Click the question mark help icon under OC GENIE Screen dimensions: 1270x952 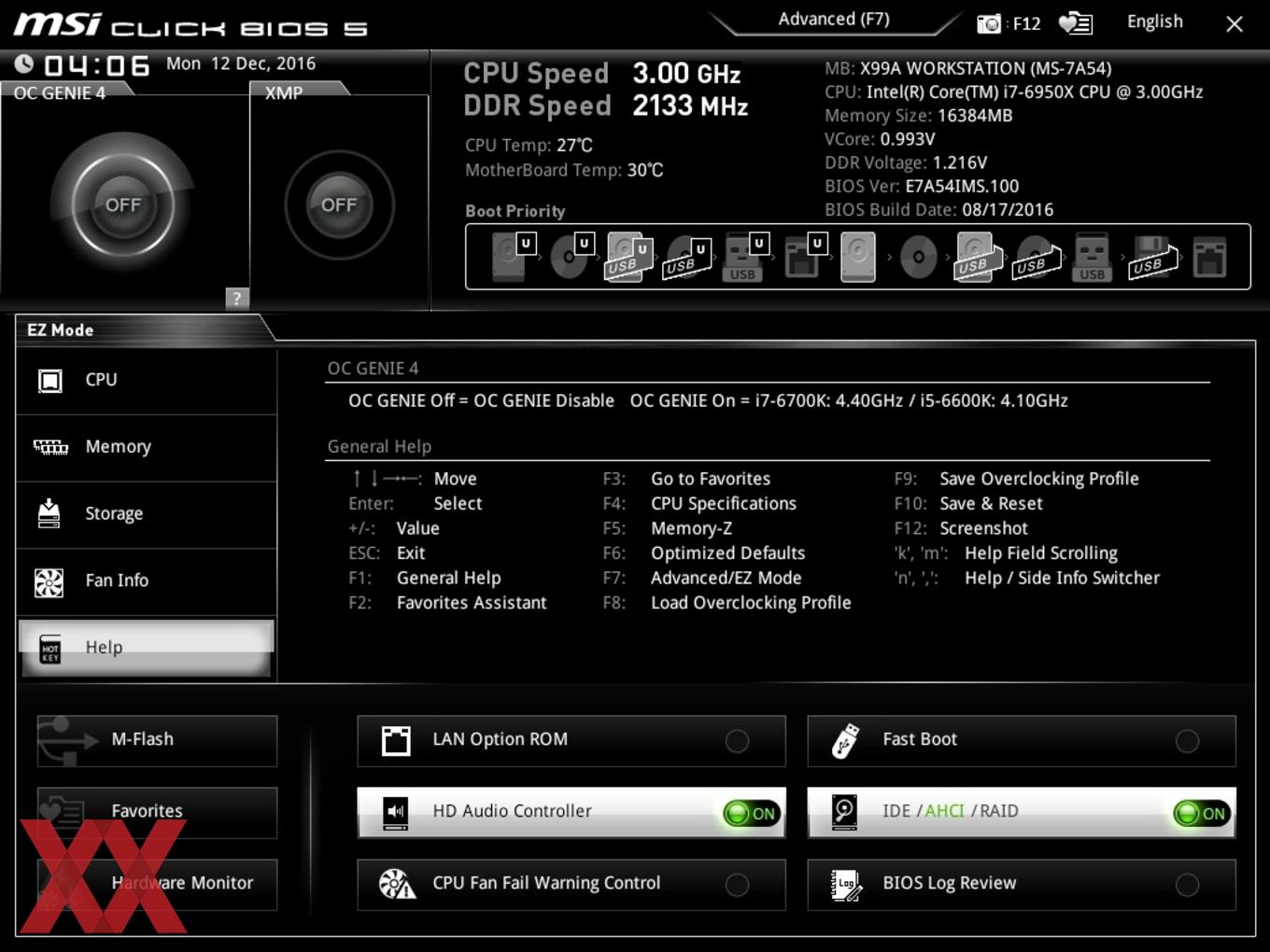[x=236, y=298]
